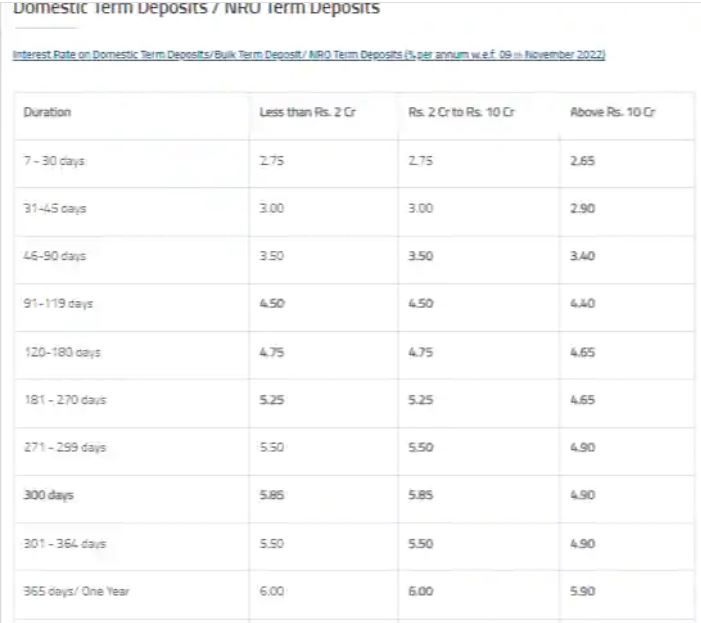Image resolution: width=701 pixels, height=623 pixels.
Task: Select the 'Less than Rs. 2 Cr' header
Action: click(x=308, y=112)
